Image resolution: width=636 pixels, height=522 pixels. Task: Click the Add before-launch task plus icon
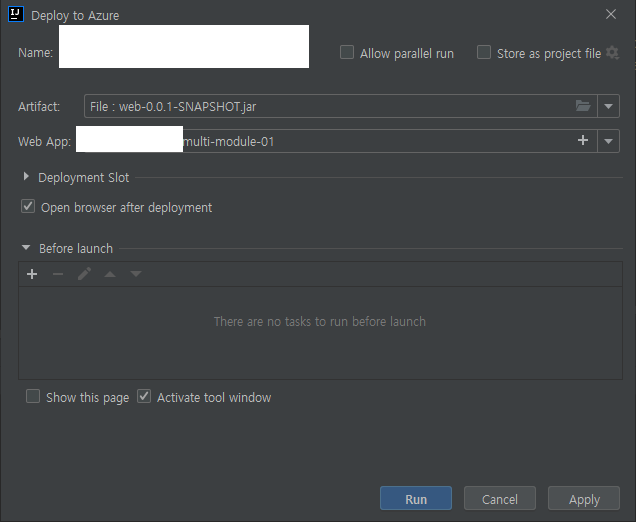tap(32, 274)
